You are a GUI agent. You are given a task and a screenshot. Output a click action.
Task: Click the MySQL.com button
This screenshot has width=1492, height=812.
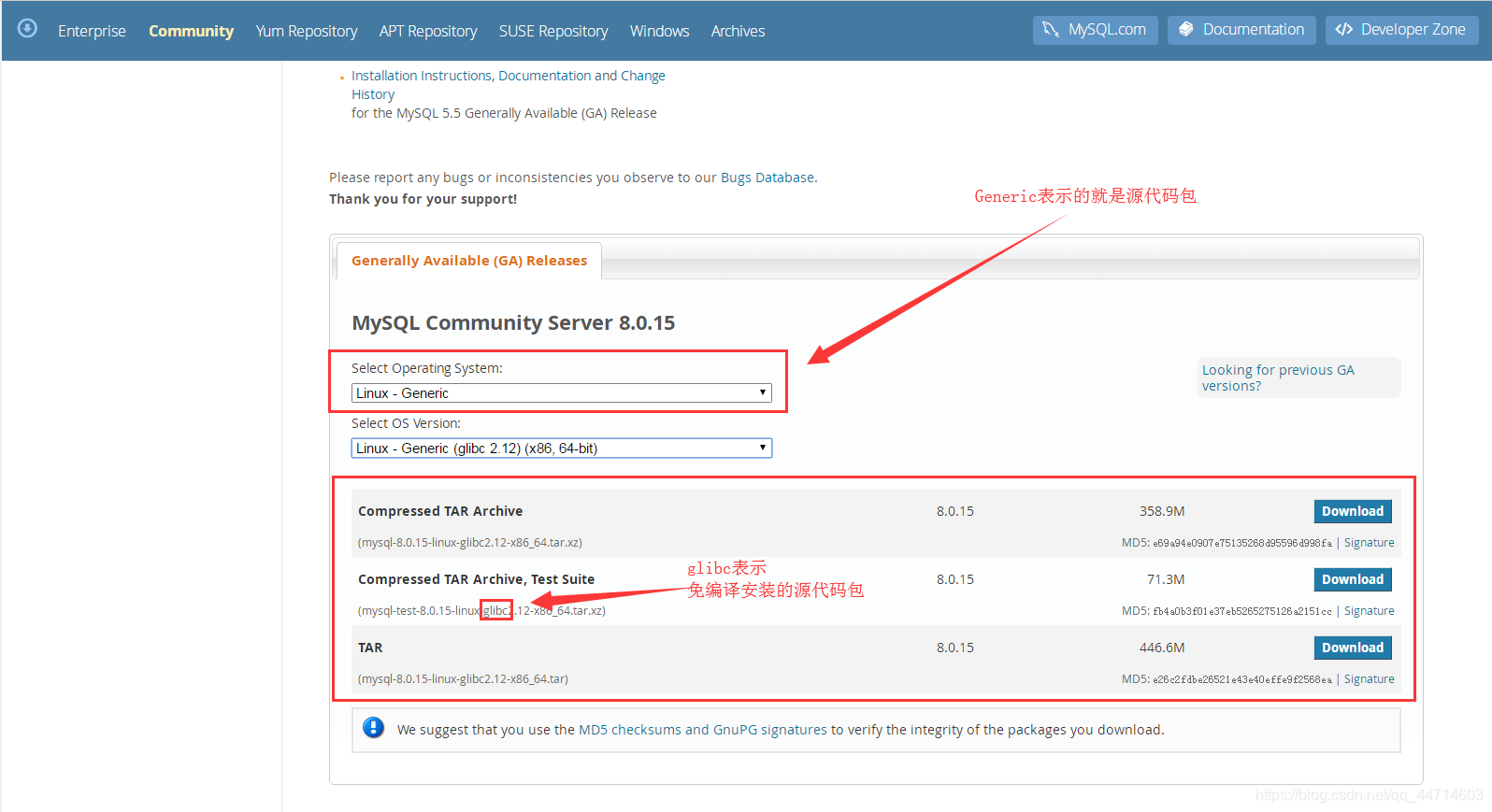(x=1096, y=30)
